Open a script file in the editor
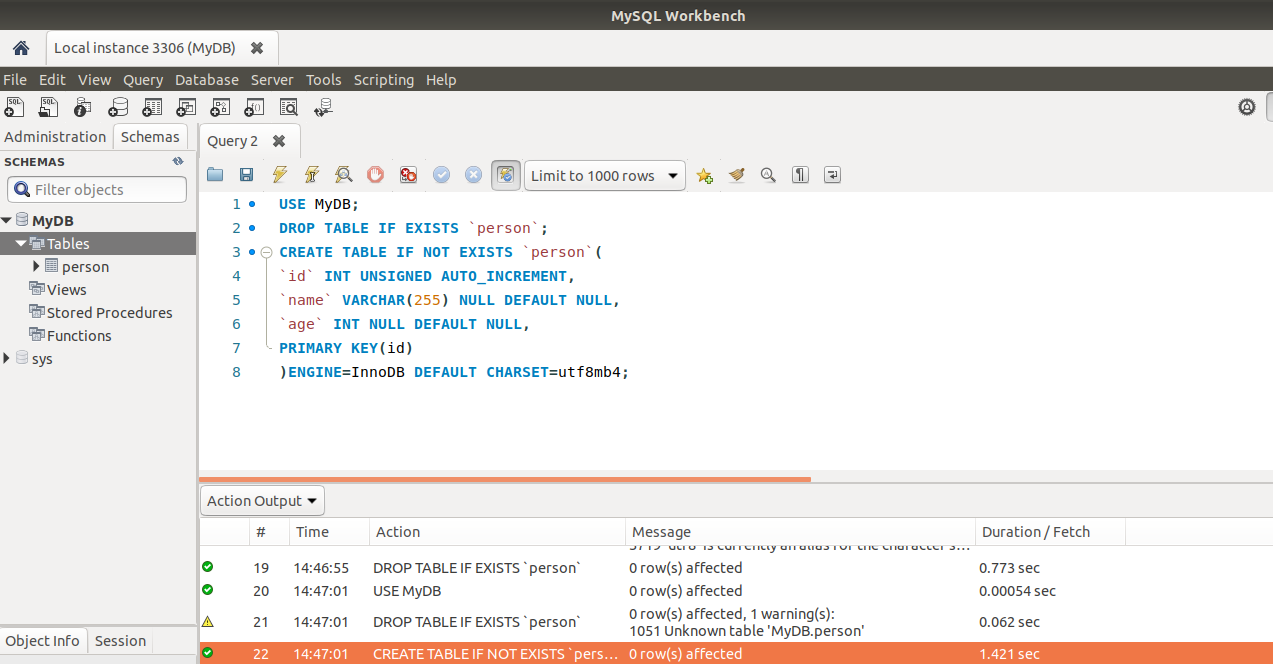 (215, 175)
